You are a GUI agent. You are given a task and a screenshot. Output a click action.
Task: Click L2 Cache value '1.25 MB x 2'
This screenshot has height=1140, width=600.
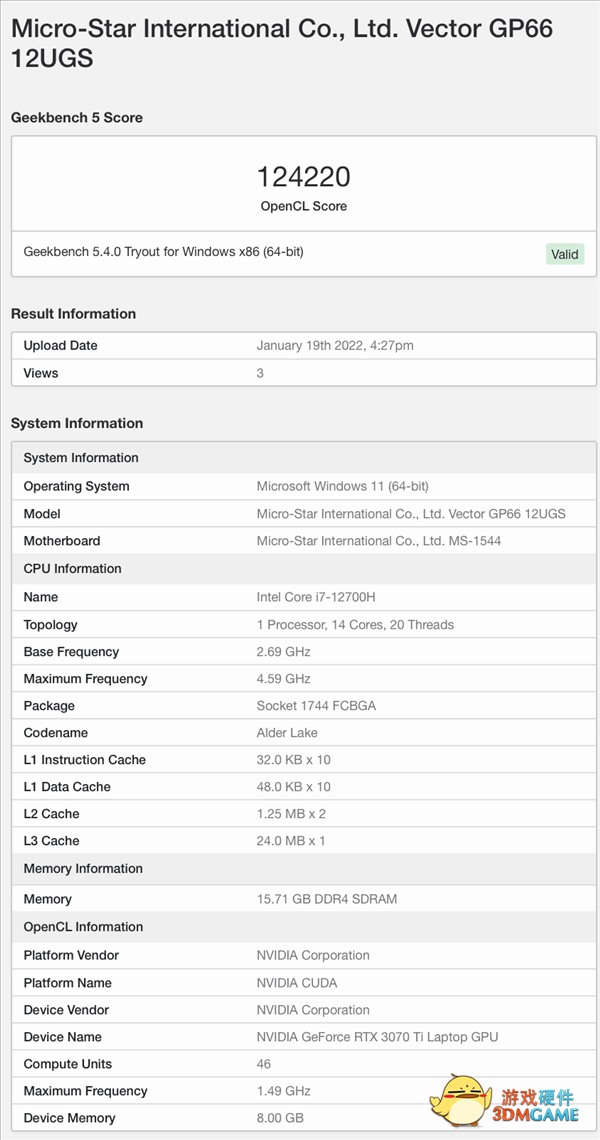point(291,814)
